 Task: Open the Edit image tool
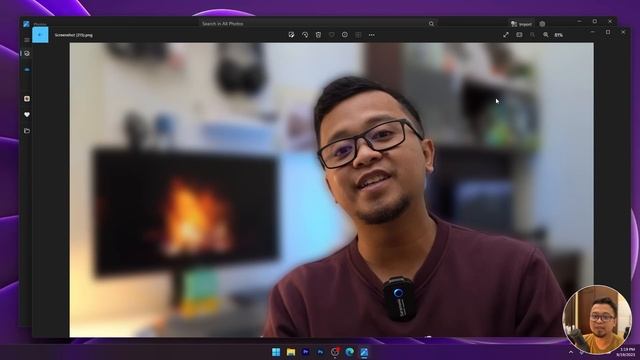291,35
